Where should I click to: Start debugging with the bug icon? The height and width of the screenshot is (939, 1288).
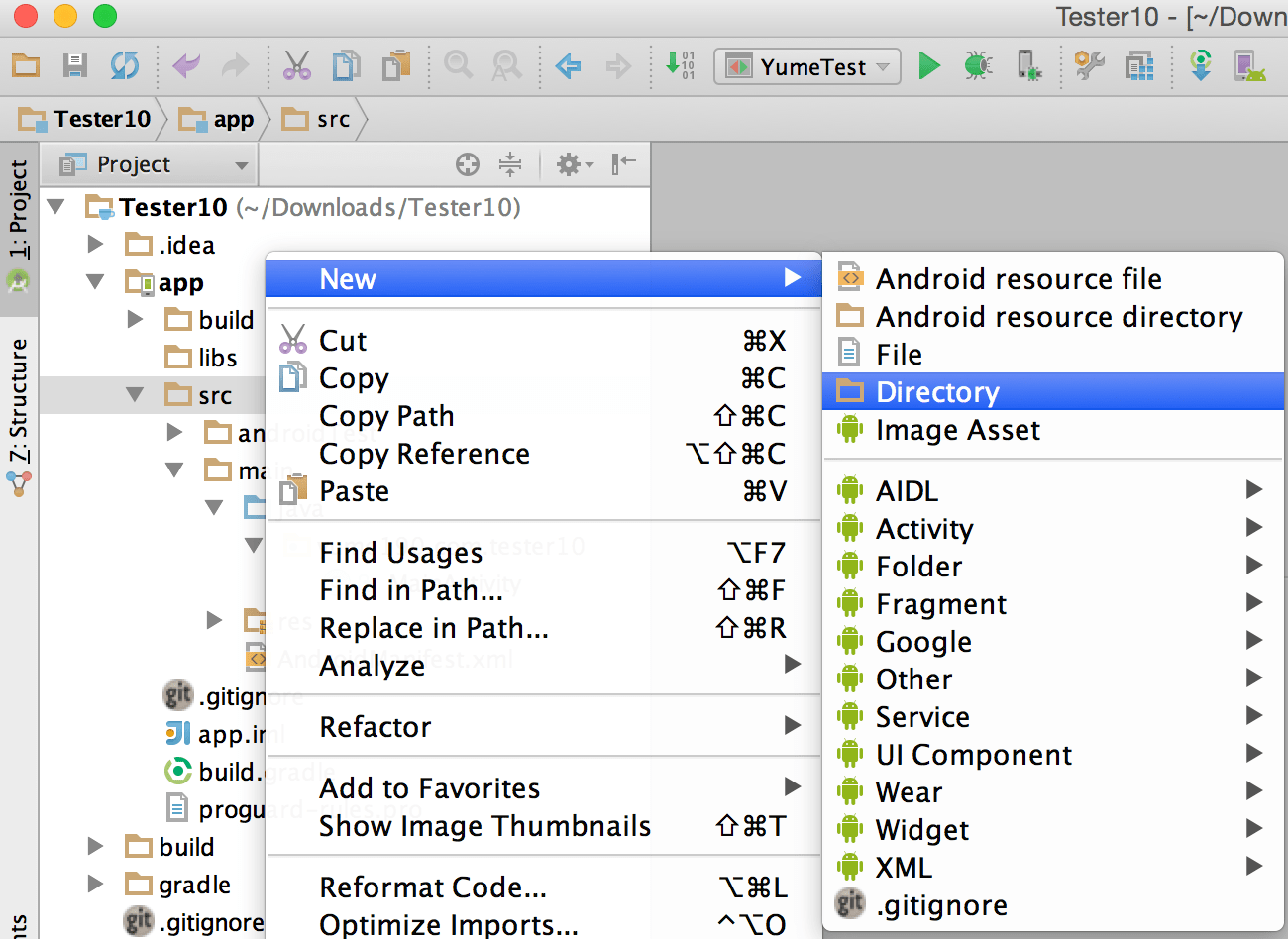click(x=978, y=66)
